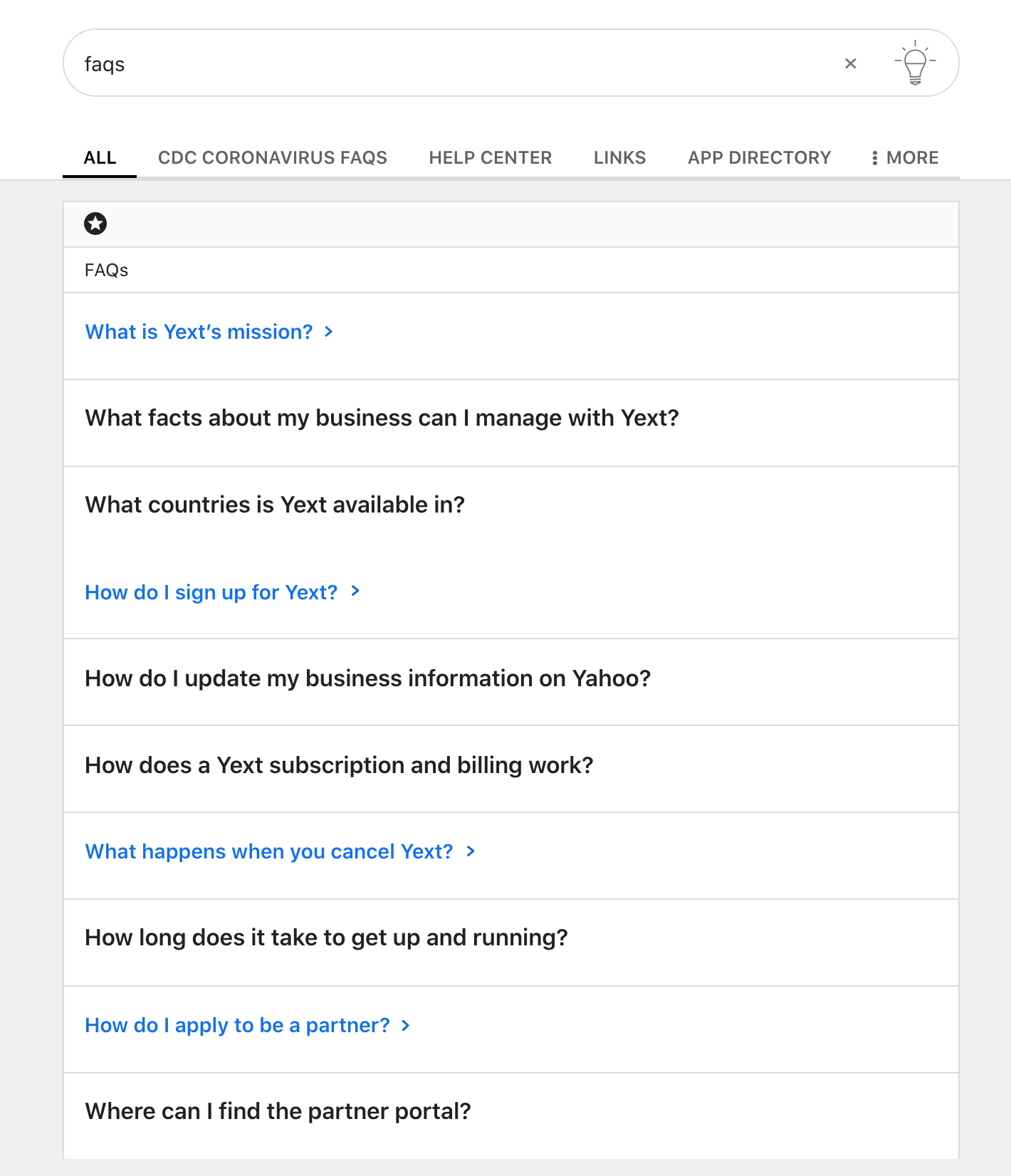
Task: Click the star badge icon above FAQs
Action: point(95,224)
